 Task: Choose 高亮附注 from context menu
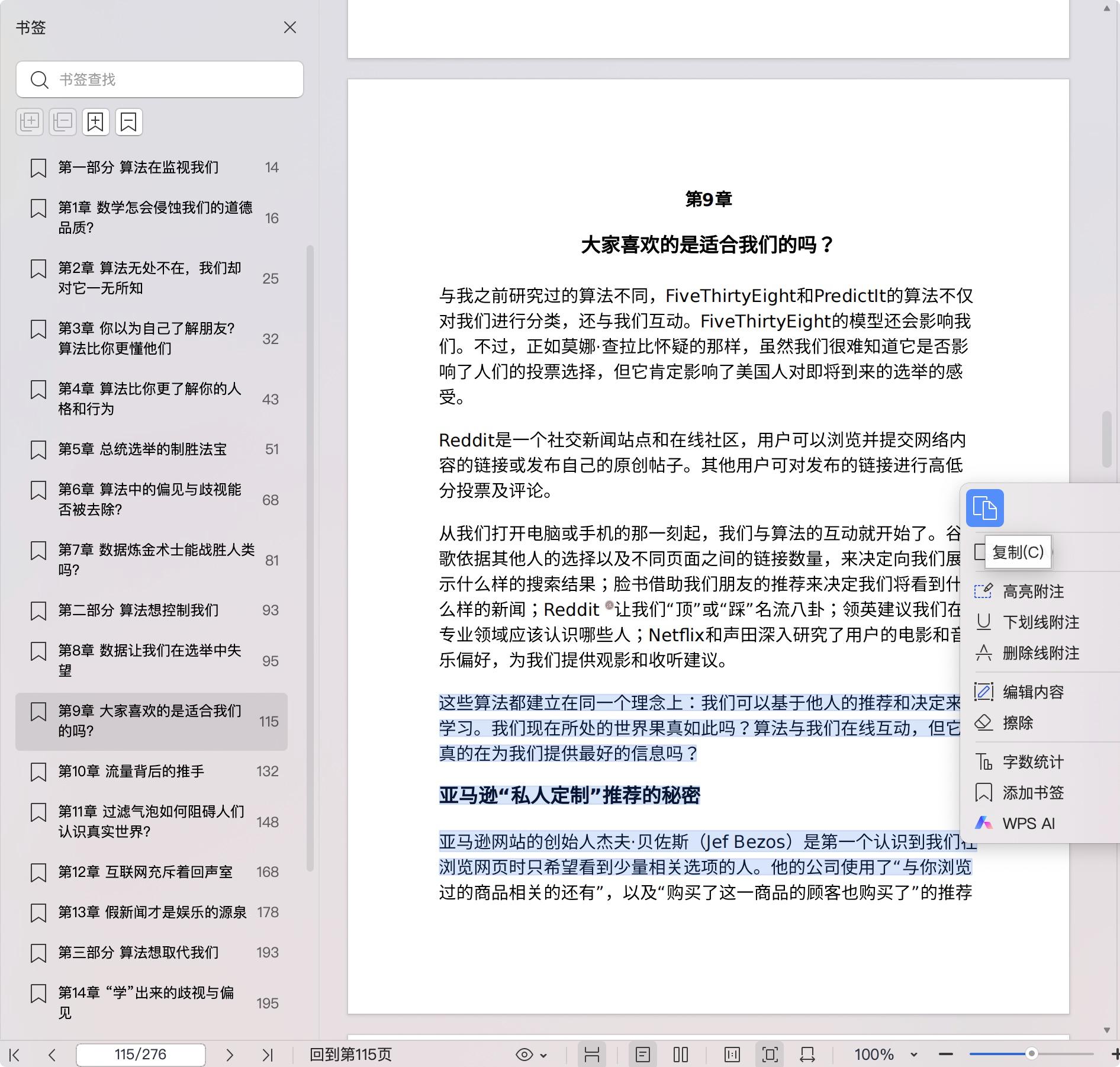1032,591
